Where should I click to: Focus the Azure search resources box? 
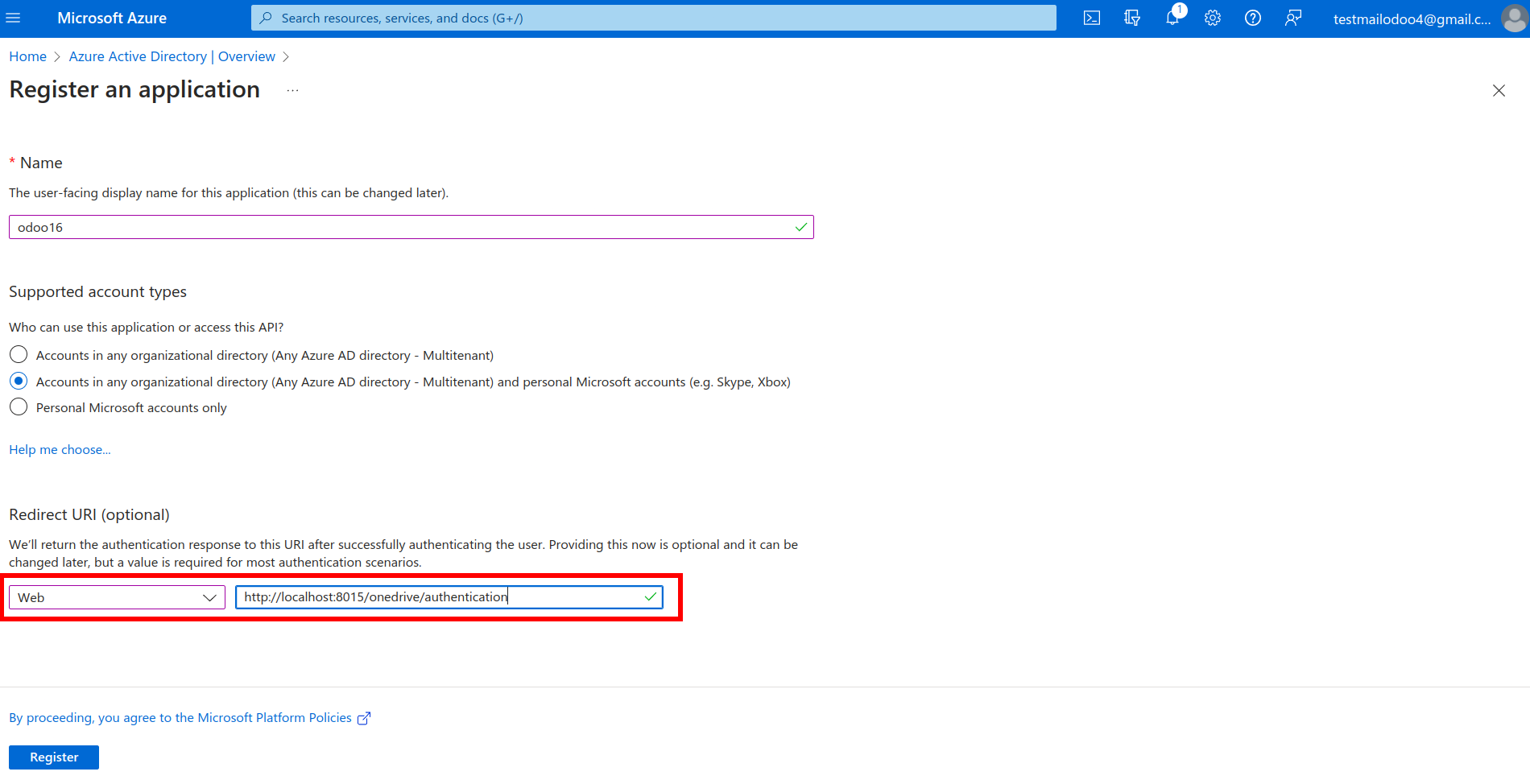click(653, 18)
